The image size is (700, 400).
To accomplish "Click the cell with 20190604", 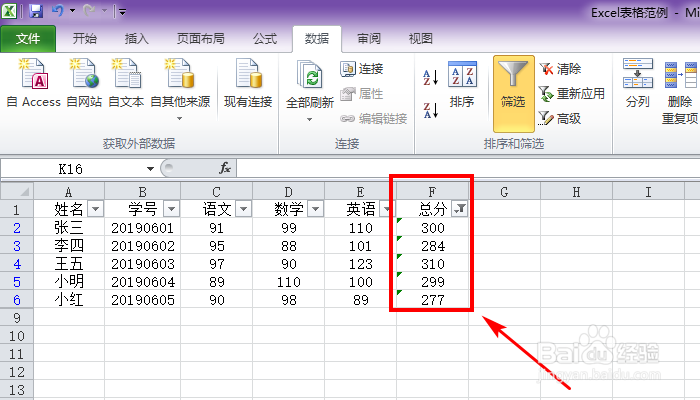I will [142, 282].
